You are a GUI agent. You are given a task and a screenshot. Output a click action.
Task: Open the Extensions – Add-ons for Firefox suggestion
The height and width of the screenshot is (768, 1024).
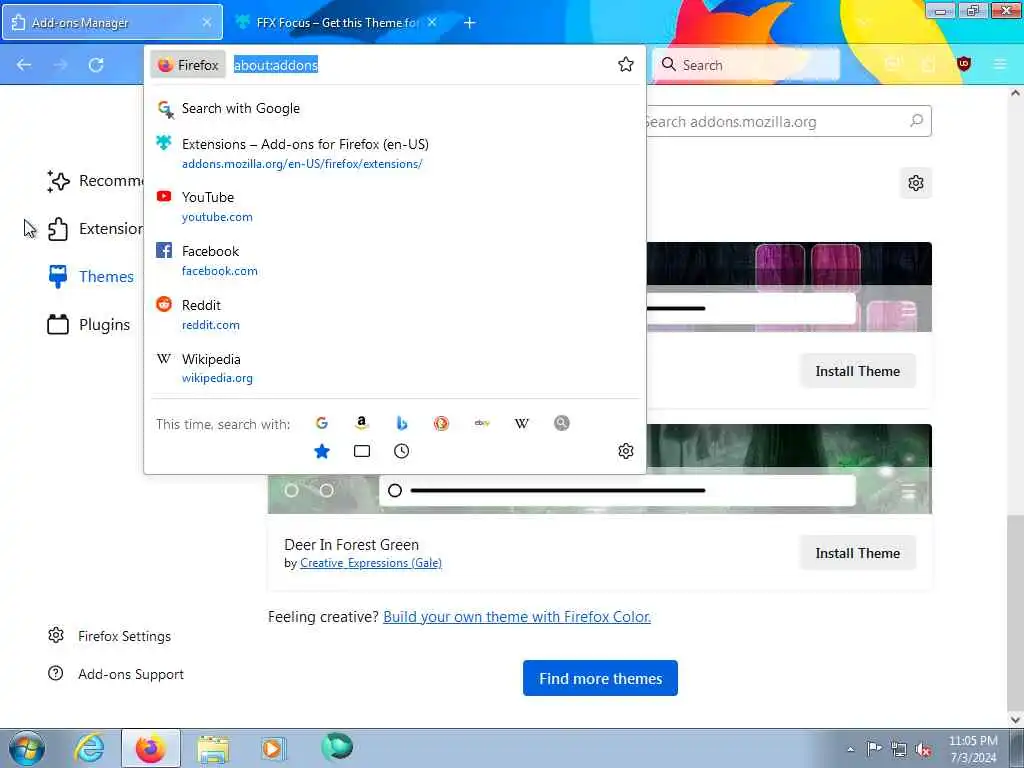(x=395, y=153)
